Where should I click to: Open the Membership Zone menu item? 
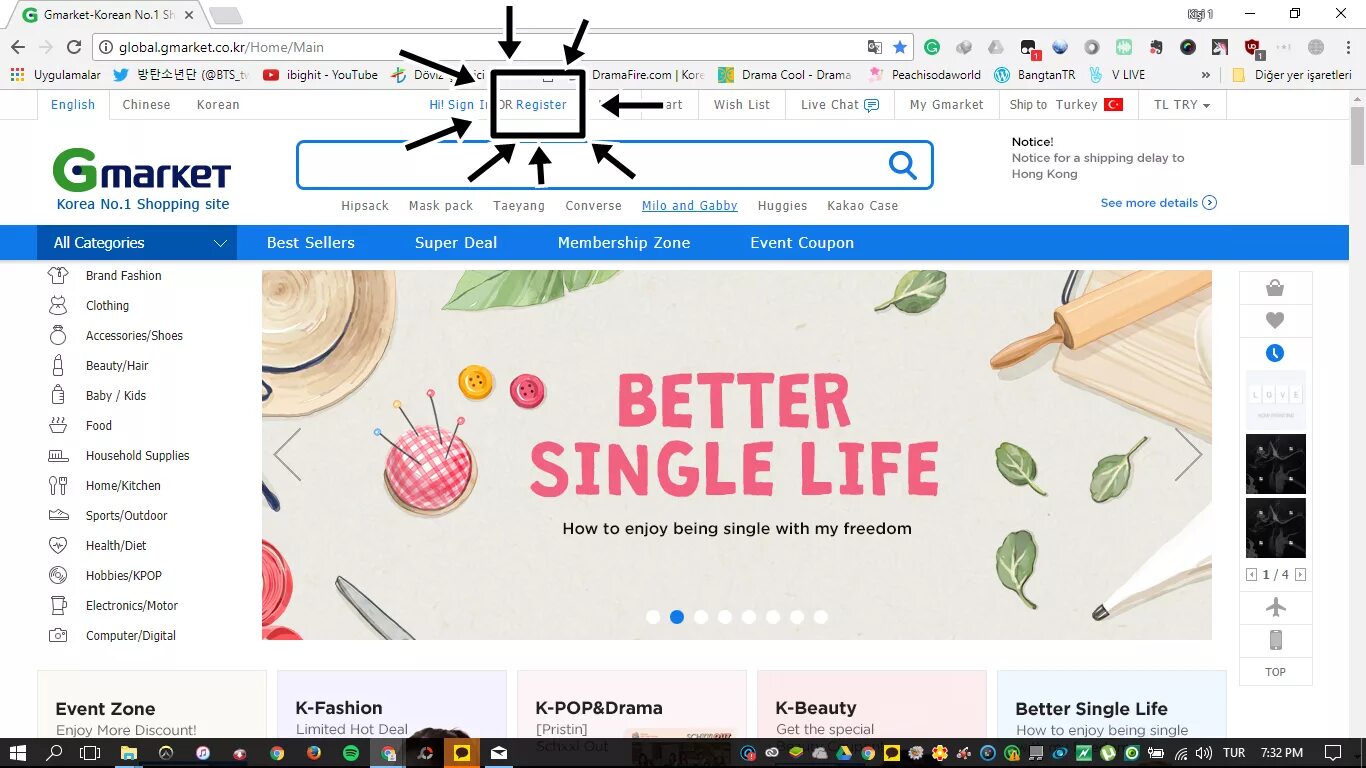click(x=624, y=243)
